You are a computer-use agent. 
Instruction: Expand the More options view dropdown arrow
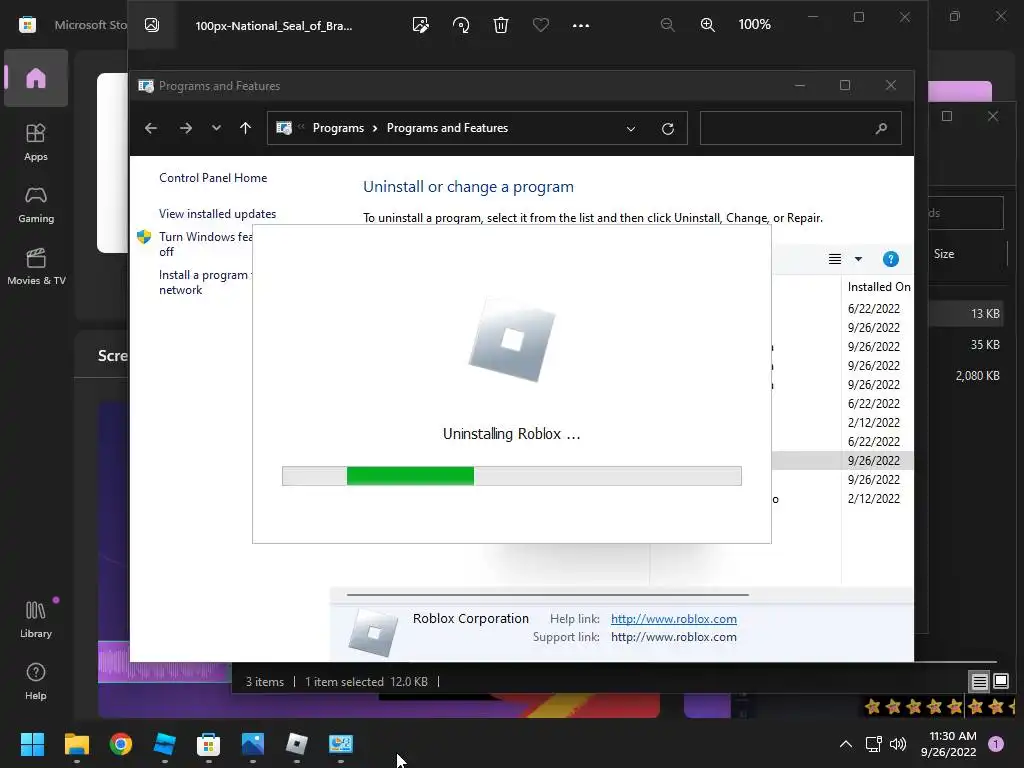click(858, 259)
